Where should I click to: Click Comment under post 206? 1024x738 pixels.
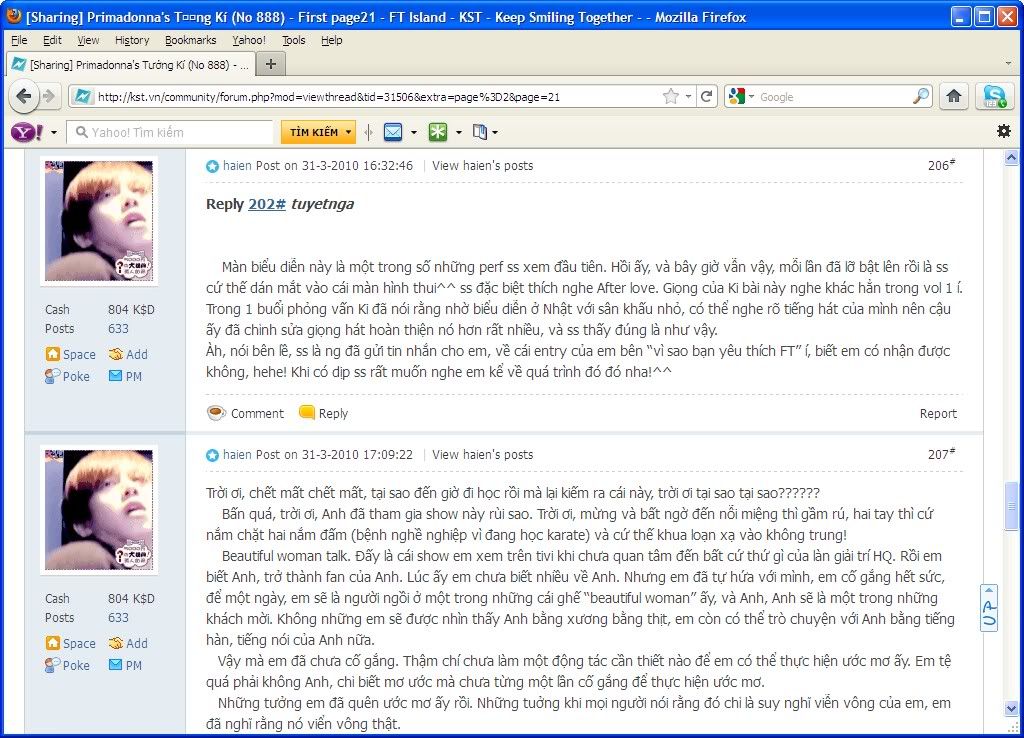click(257, 413)
